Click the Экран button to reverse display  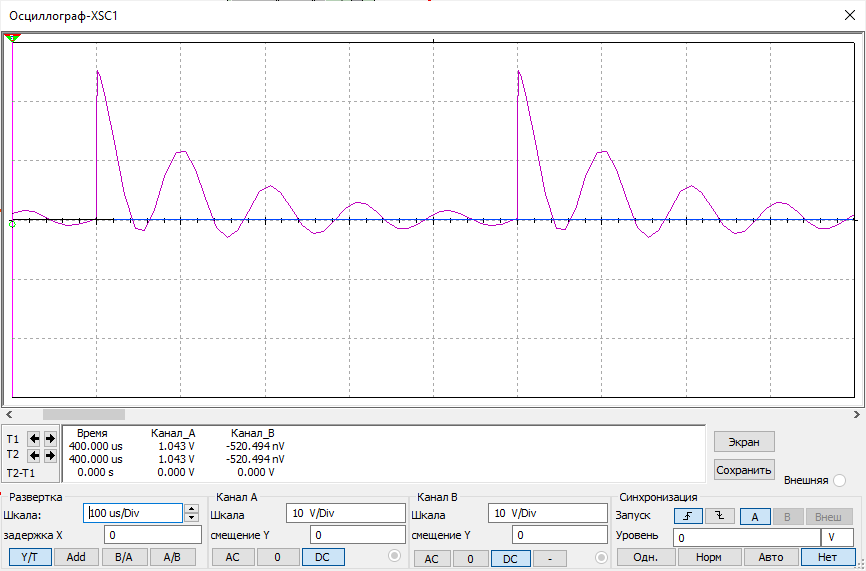[x=744, y=442]
